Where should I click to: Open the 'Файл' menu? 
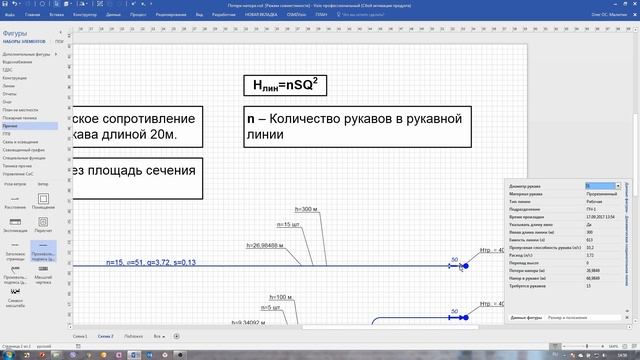pyautogui.click(x=10, y=15)
